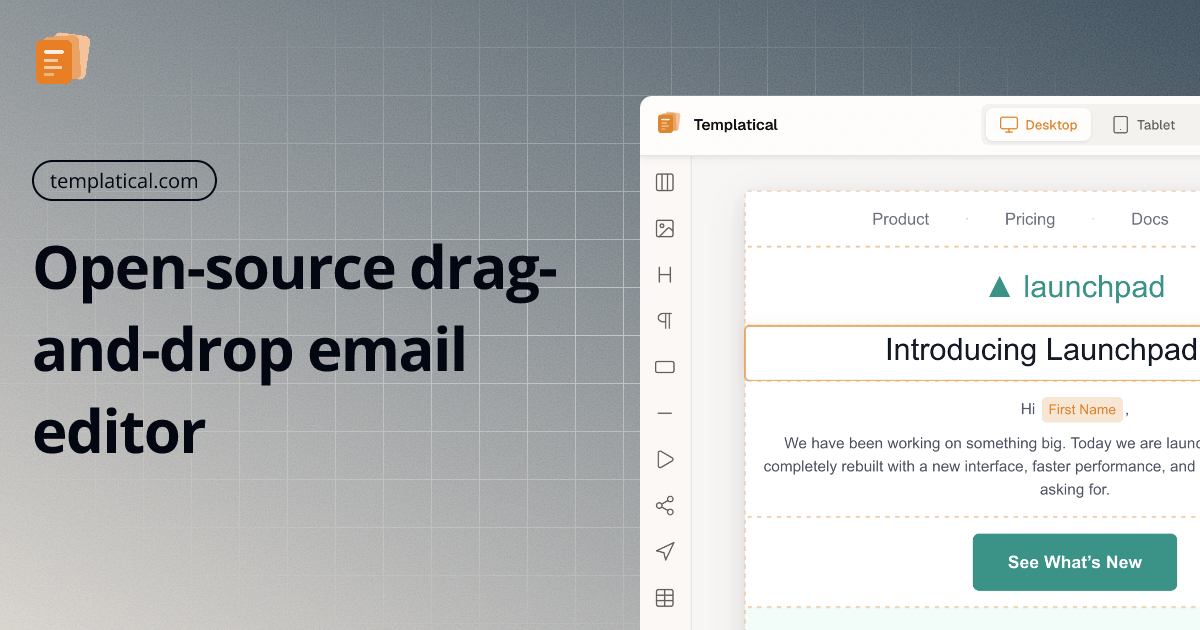Select the Columns layout block icon
The height and width of the screenshot is (630, 1200).
(665, 182)
